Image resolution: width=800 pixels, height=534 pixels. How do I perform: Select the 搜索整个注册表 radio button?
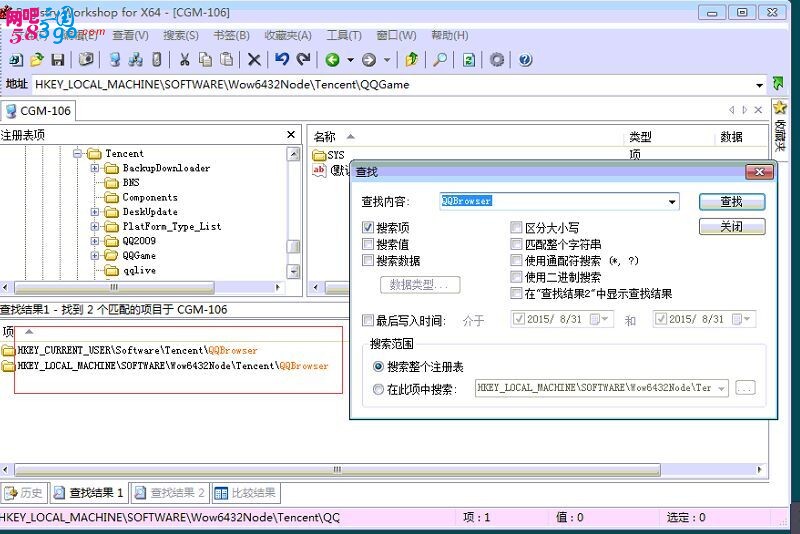pos(378,367)
